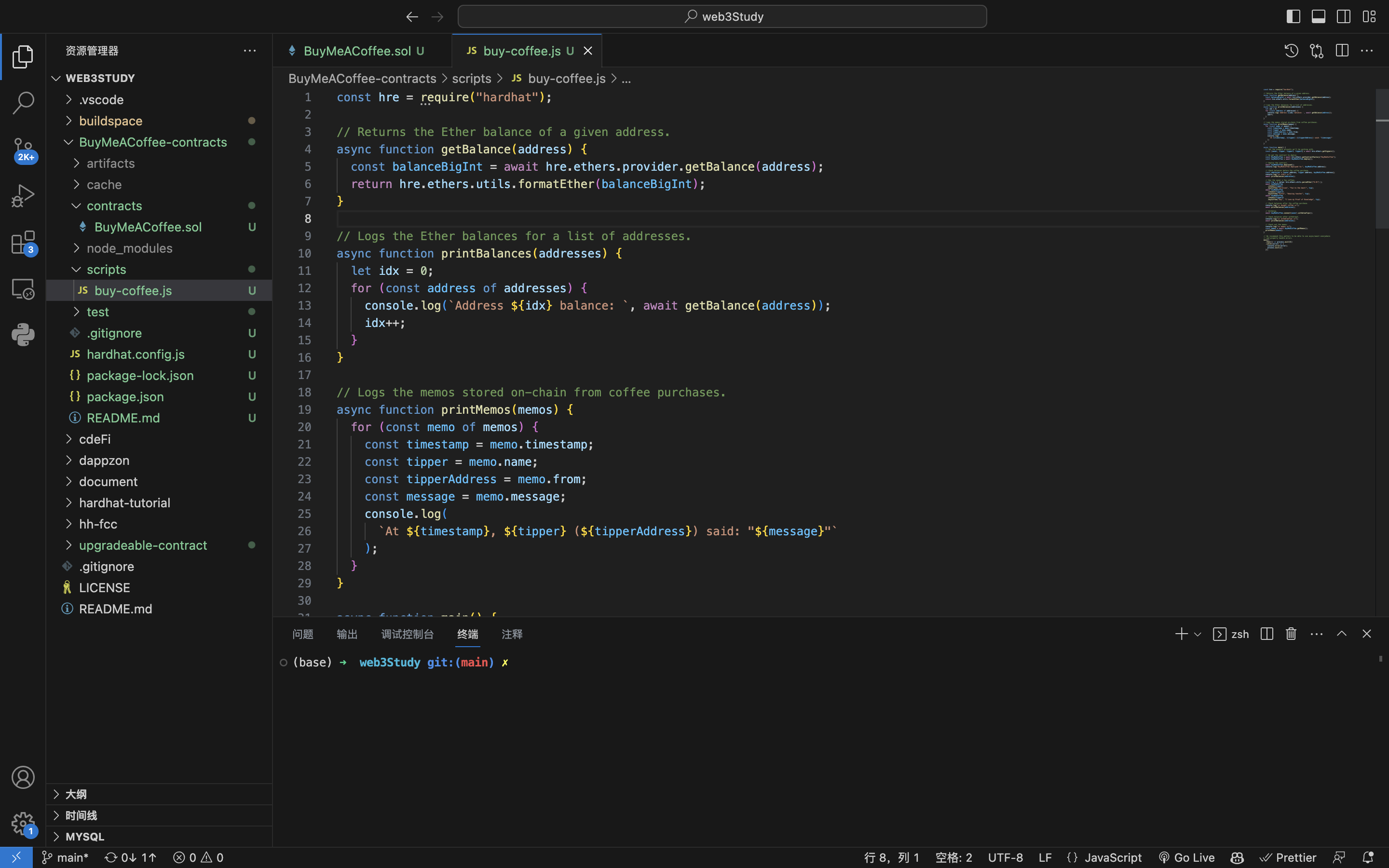The width and height of the screenshot is (1389, 868).
Task: Expand the .vscode folder
Action: tap(159, 100)
